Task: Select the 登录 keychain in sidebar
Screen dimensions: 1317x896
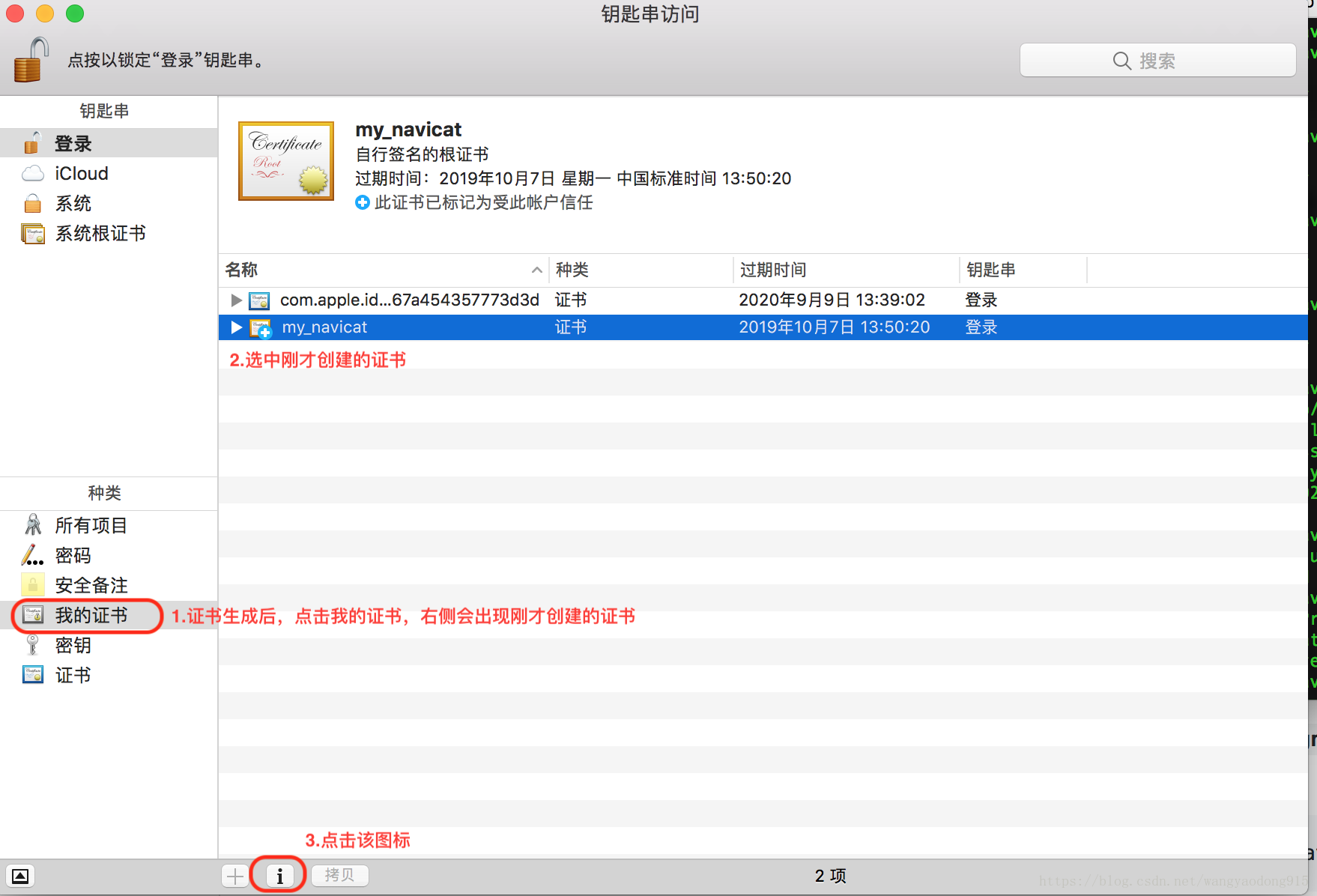Action: pyautogui.click(x=109, y=143)
